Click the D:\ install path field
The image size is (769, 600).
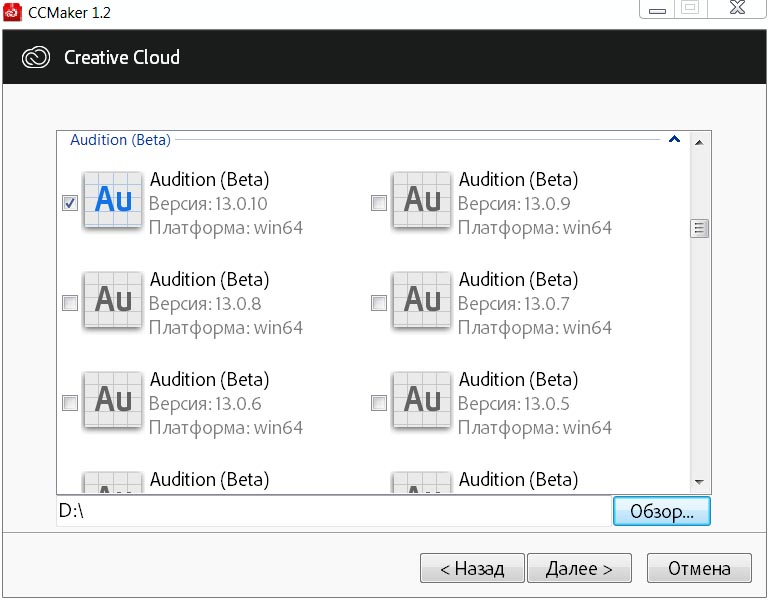coord(334,511)
